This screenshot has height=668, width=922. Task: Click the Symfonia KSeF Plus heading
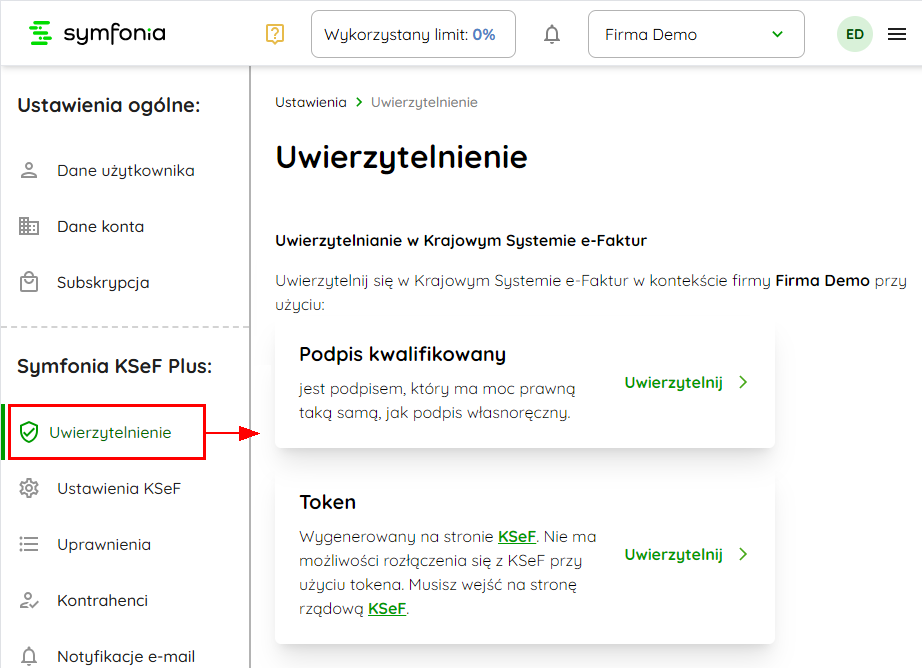(115, 366)
